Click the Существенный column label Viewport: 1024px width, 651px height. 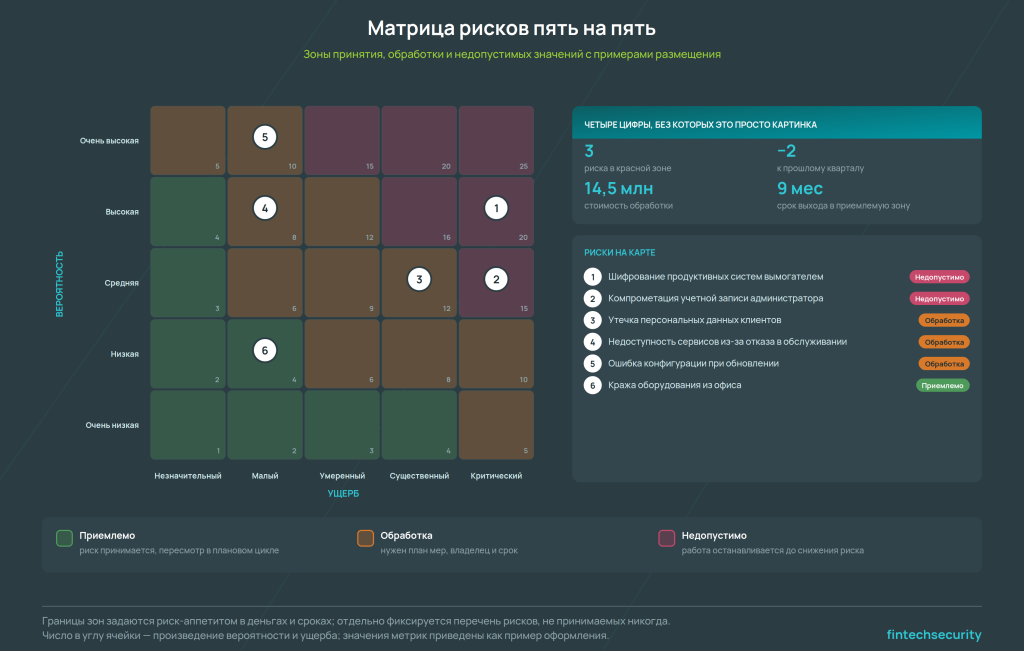[x=419, y=475]
